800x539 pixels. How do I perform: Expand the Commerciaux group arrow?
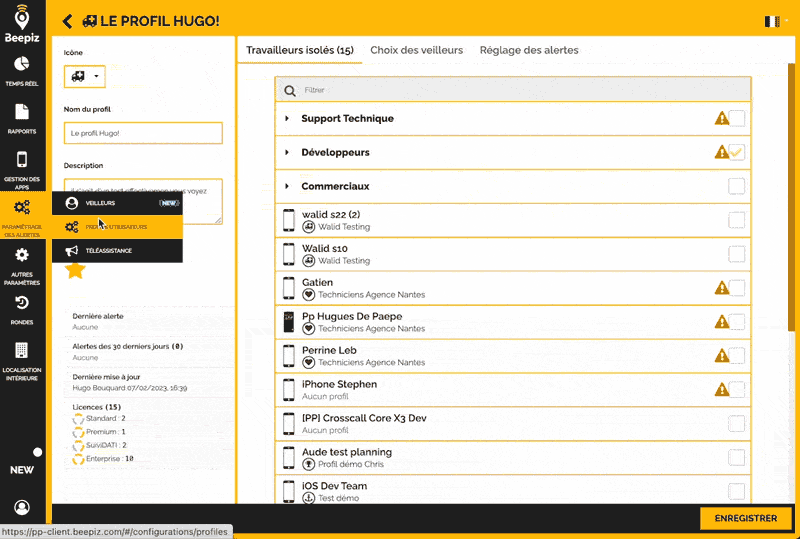[287, 186]
